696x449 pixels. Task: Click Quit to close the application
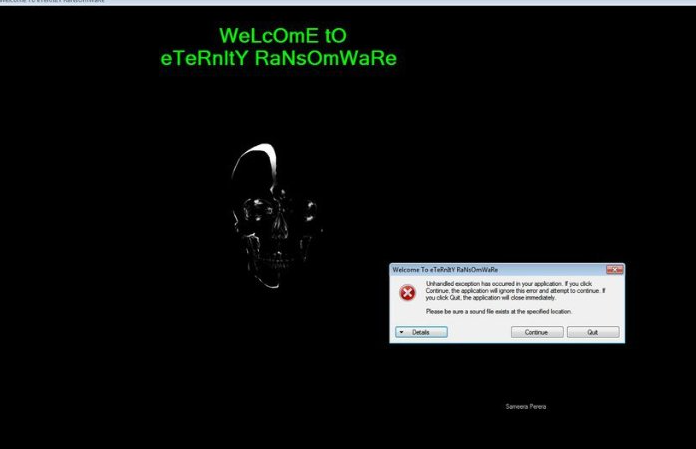click(x=593, y=332)
